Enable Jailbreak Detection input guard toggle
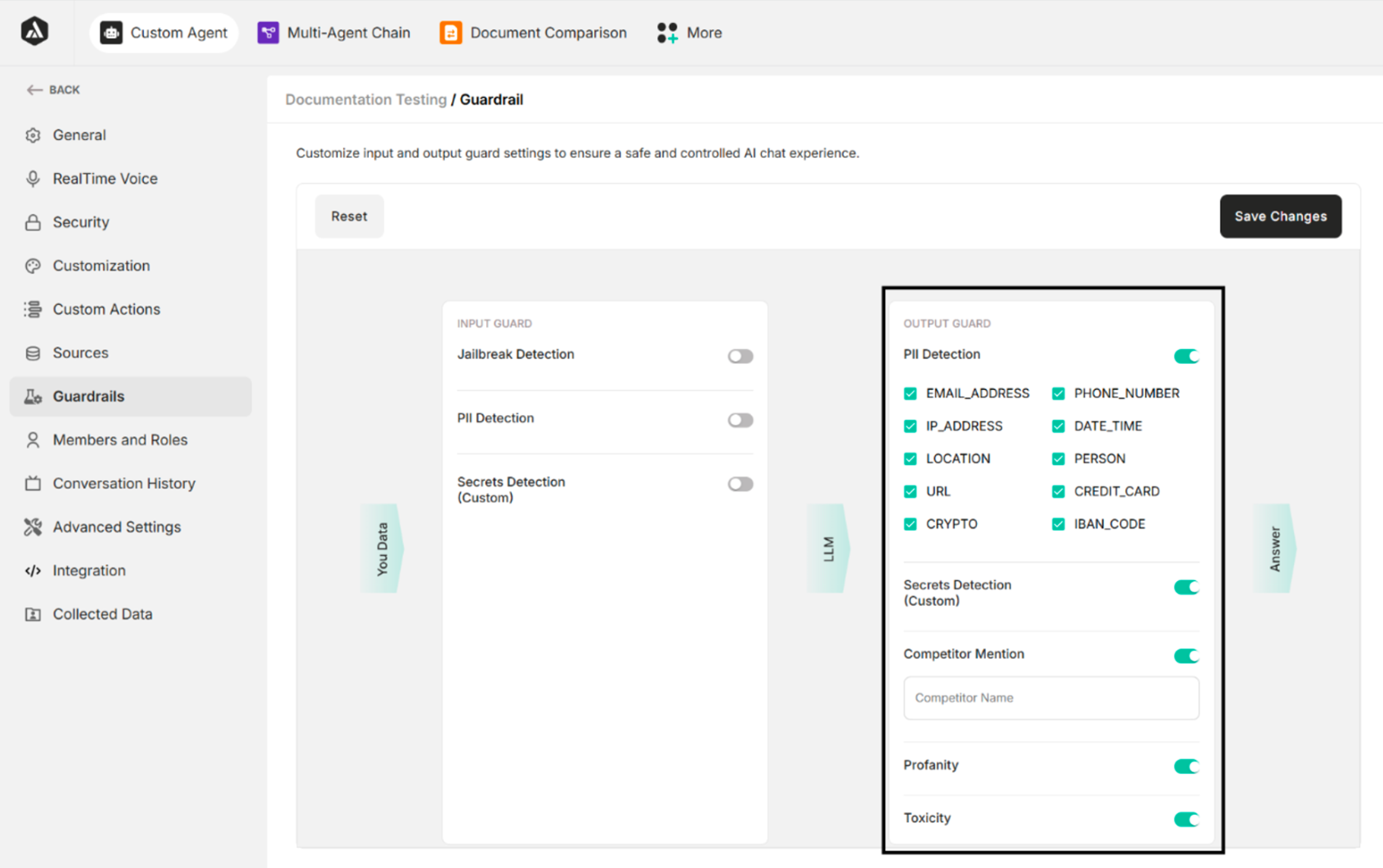 (740, 356)
